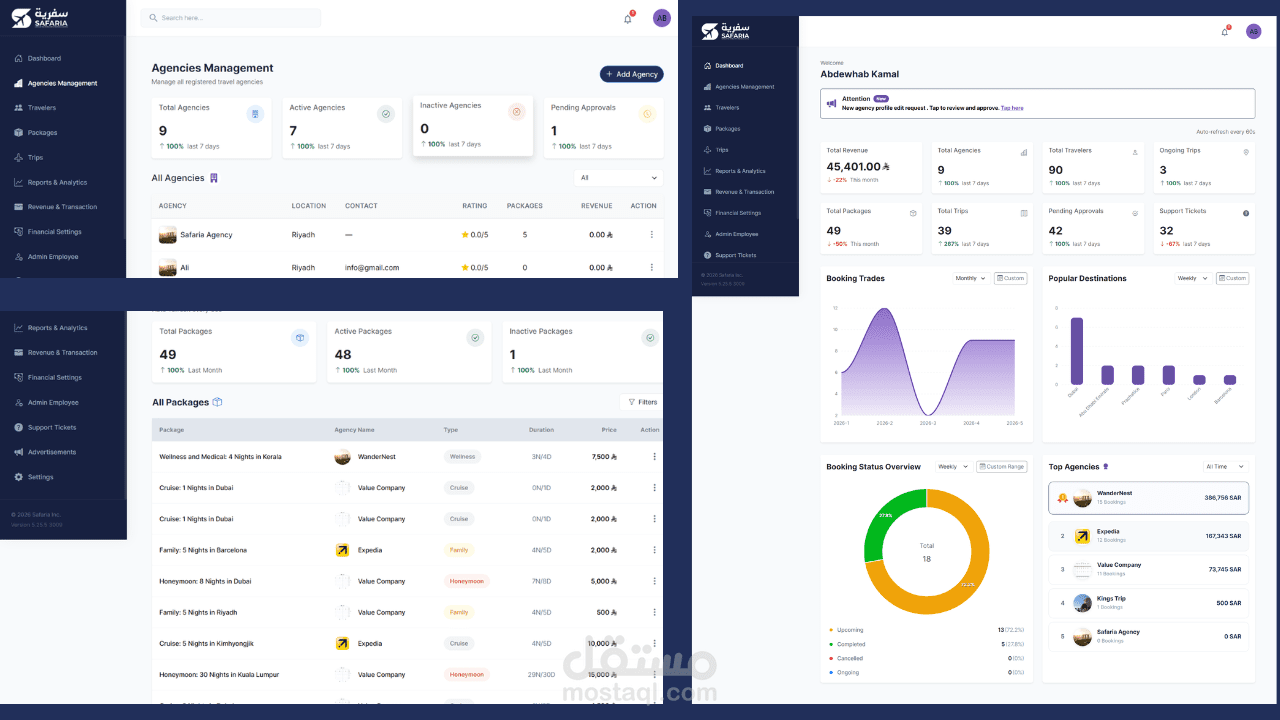The width and height of the screenshot is (1280, 720).
Task: Click the Dubai bar in Popular Destinations
Action: pyautogui.click(x=1077, y=351)
